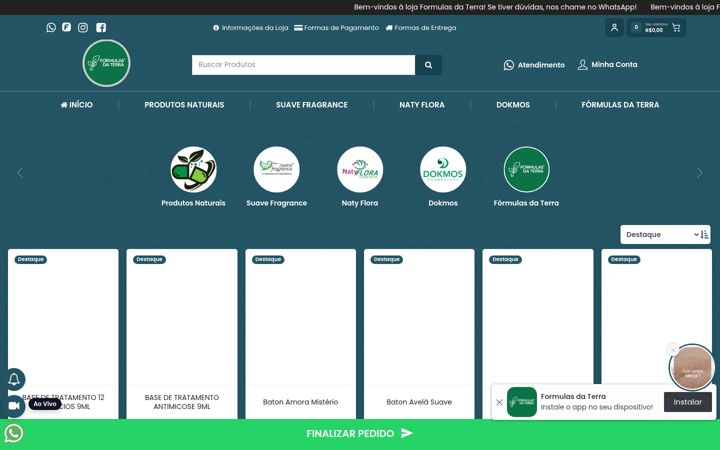This screenshot has width=720, height=450.
Task: Open FÓRMULAS DA TERRA menu item
Action: coord(620,105)
